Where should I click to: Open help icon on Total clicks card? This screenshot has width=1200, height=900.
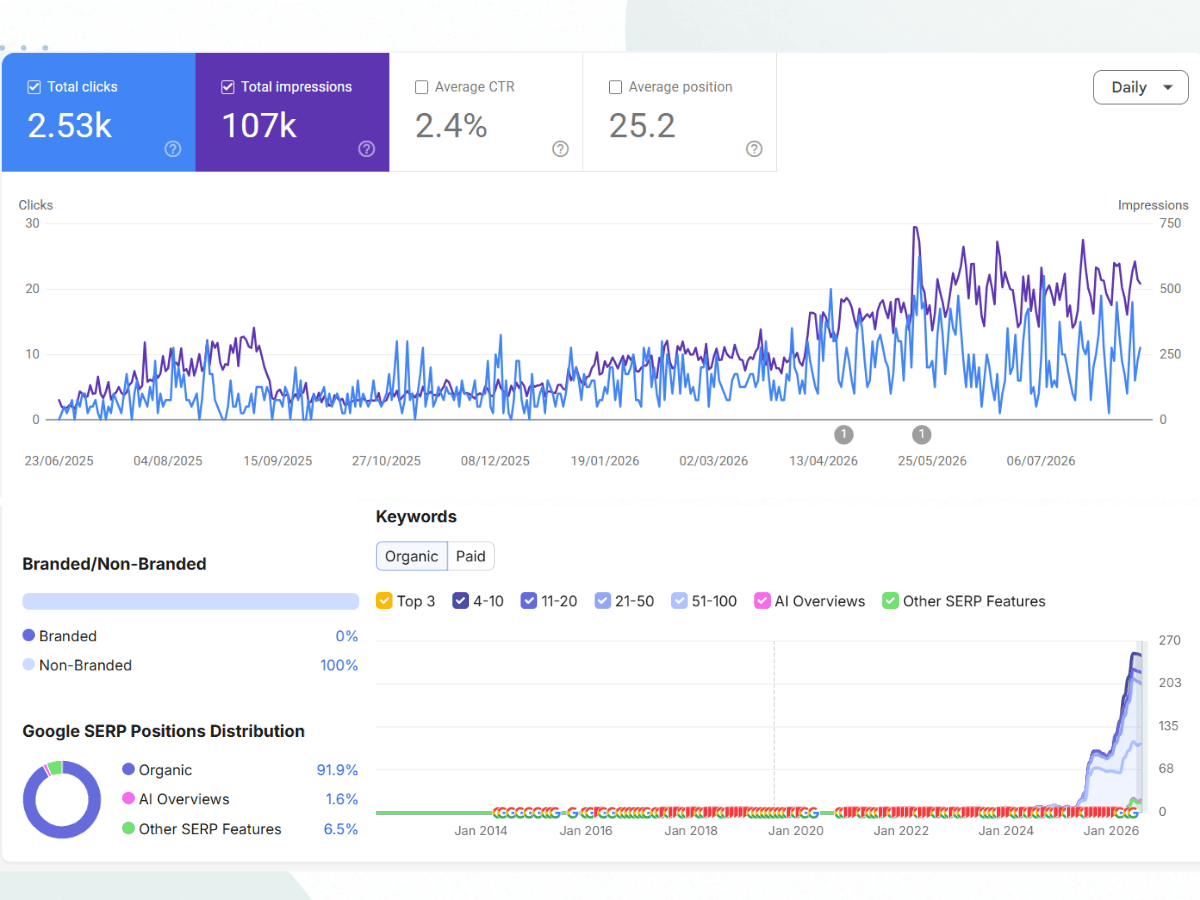click(173, 149)
